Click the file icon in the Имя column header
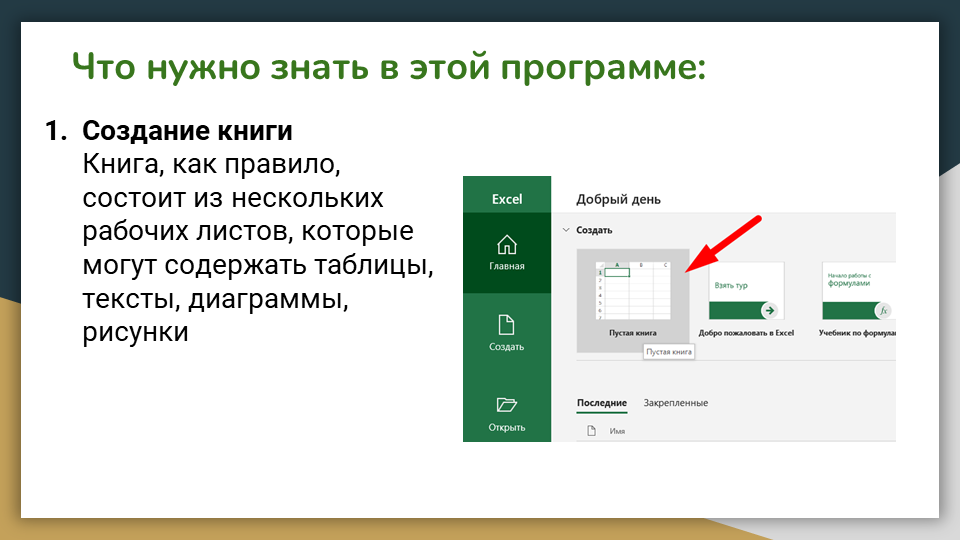The image size is (960, 540). click(x=591, y=431)
